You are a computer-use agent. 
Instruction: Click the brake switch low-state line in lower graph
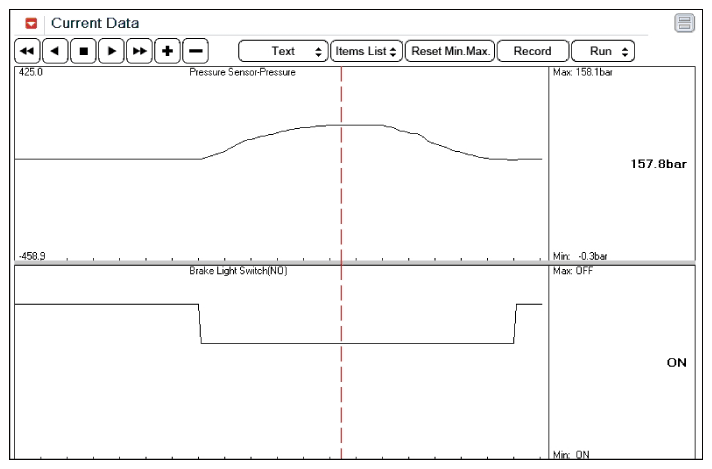point(357,343)
